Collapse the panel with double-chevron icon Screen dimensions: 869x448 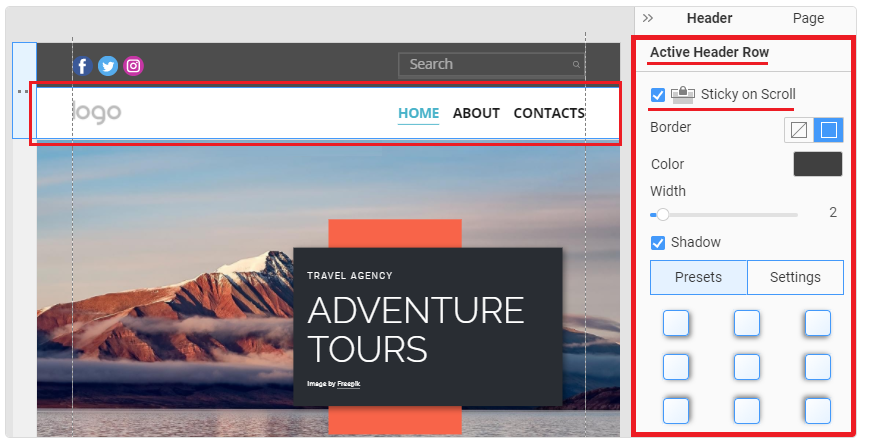click(648, 18)
